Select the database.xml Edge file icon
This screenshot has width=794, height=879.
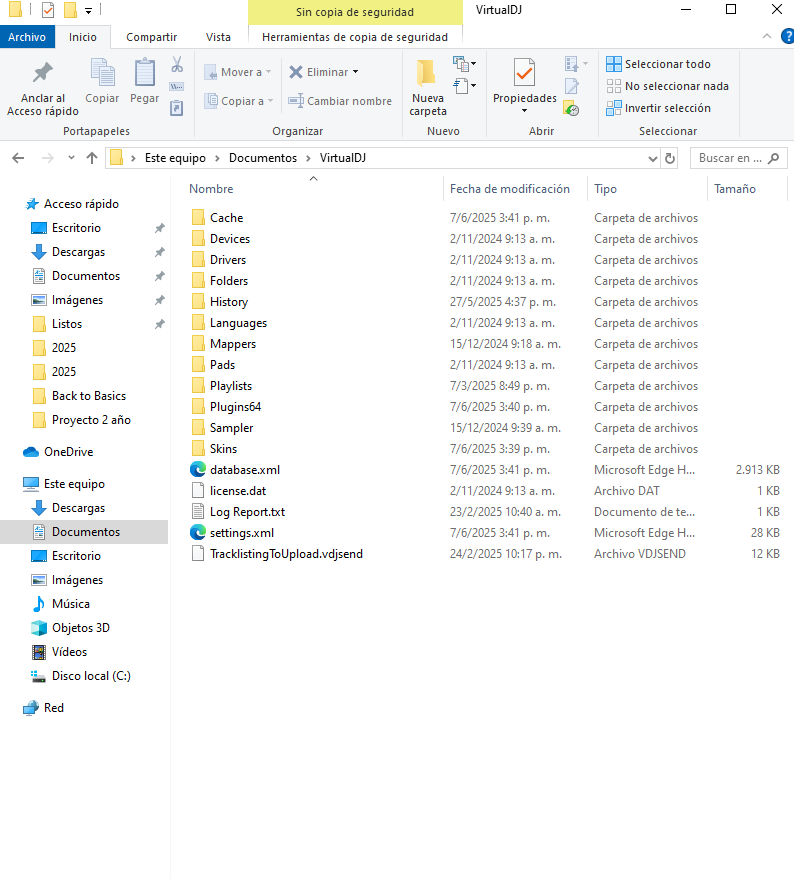coord(197,469)
